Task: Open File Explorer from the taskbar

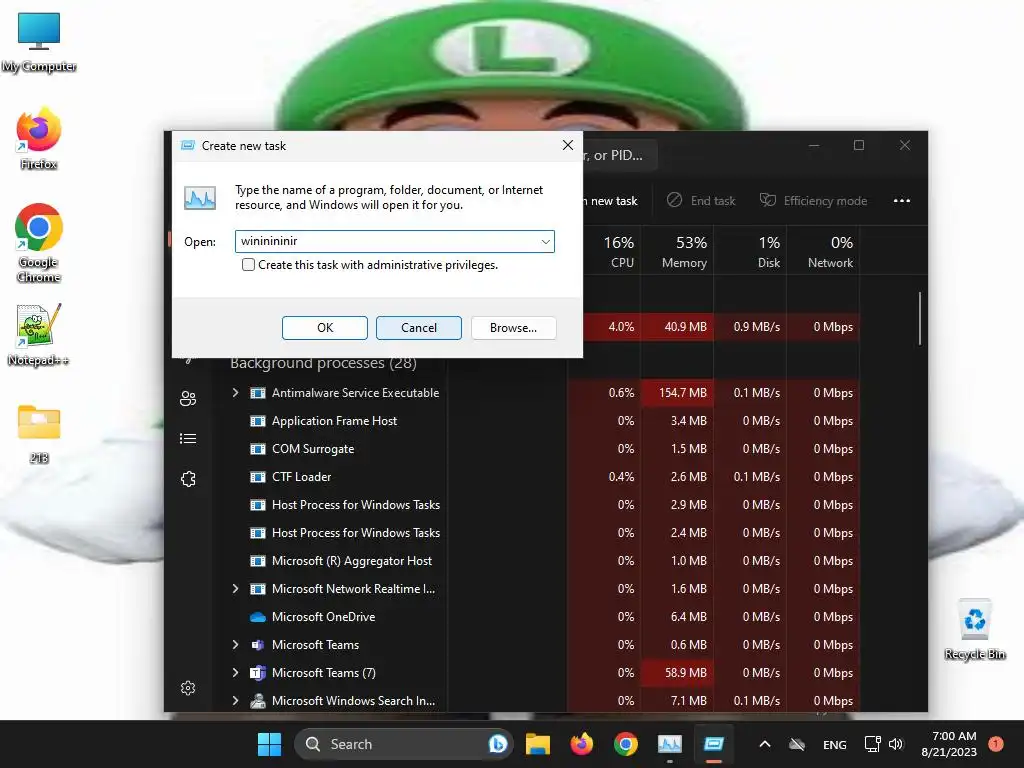Action: click(x=537, y=744)
